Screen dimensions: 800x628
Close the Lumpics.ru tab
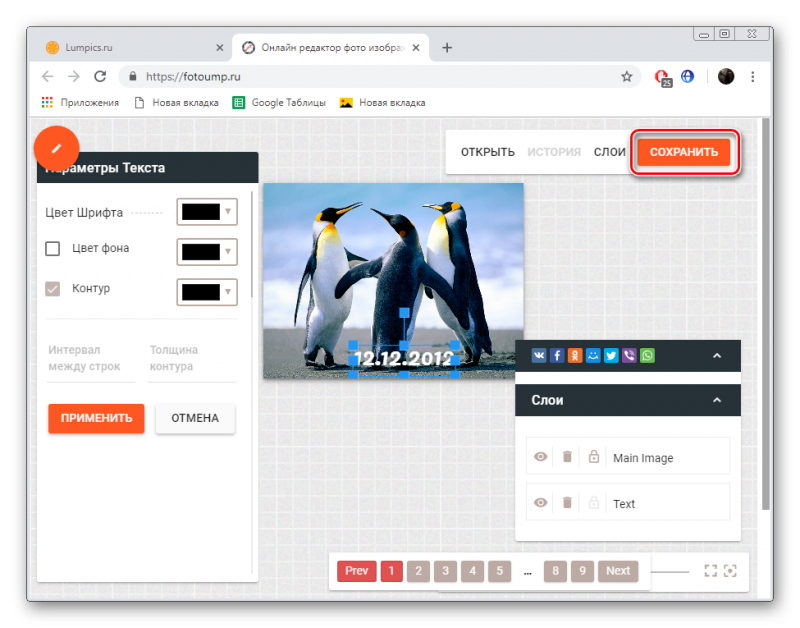click(219, 47)
